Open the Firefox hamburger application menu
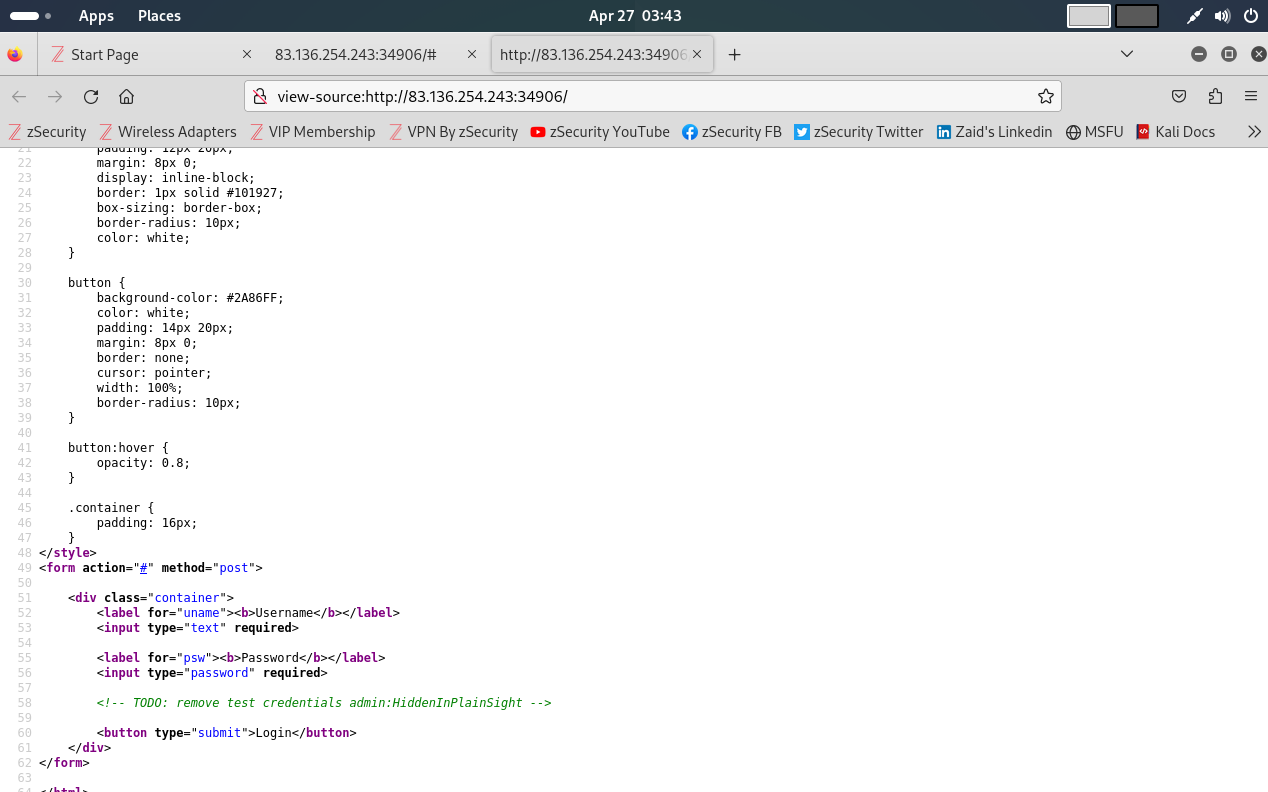The width and height of the screenshot is (1268, 792). tap(1250, 96)
